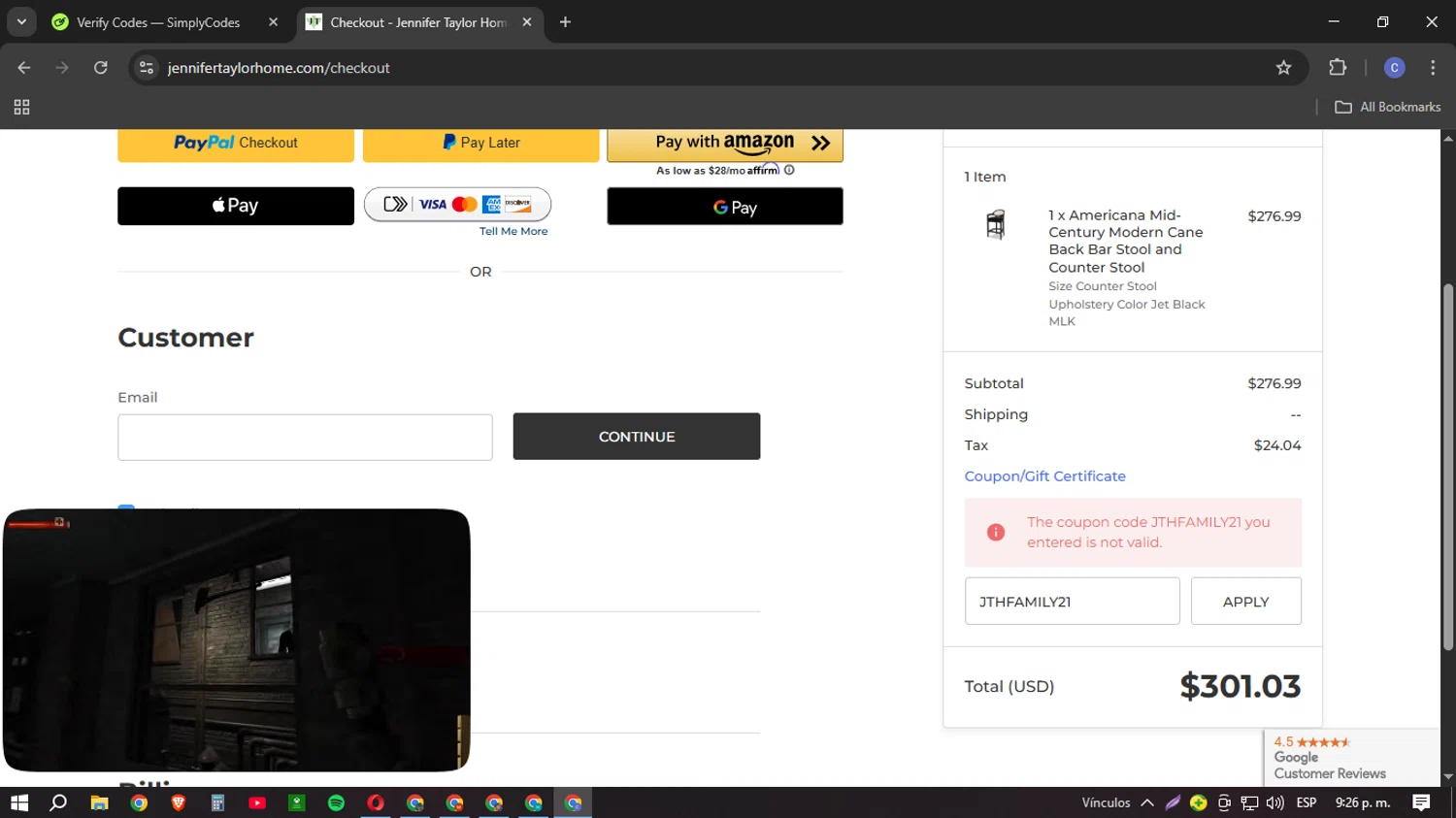
Task: Click CONTINUE button
Action: [x=637, y=437]
